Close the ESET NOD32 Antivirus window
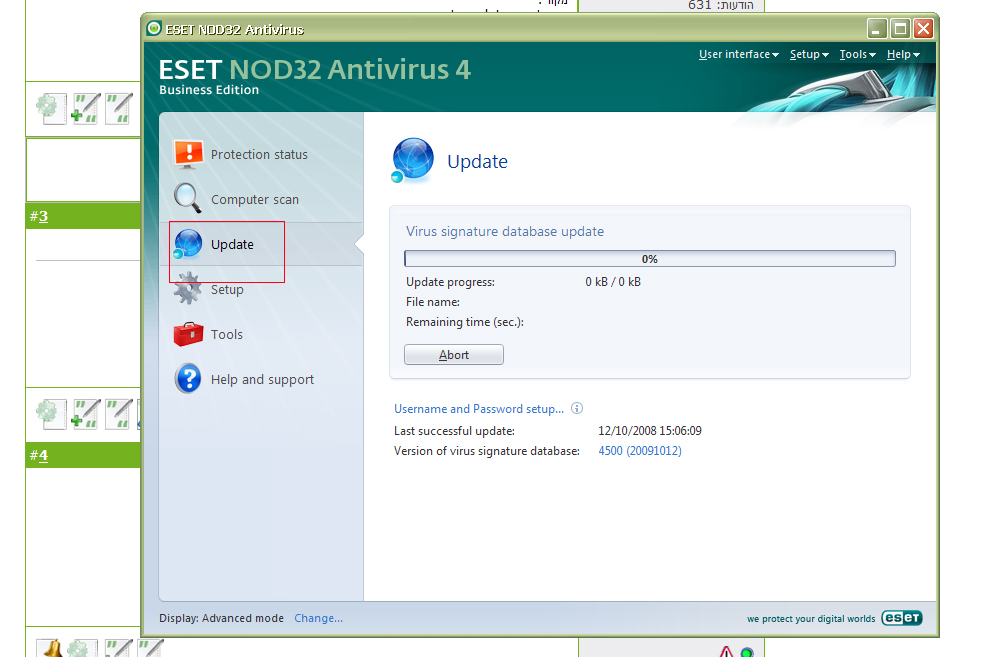The height and width of the screenshot is (657, 983). pyautogui.click(x=923, y=28)
